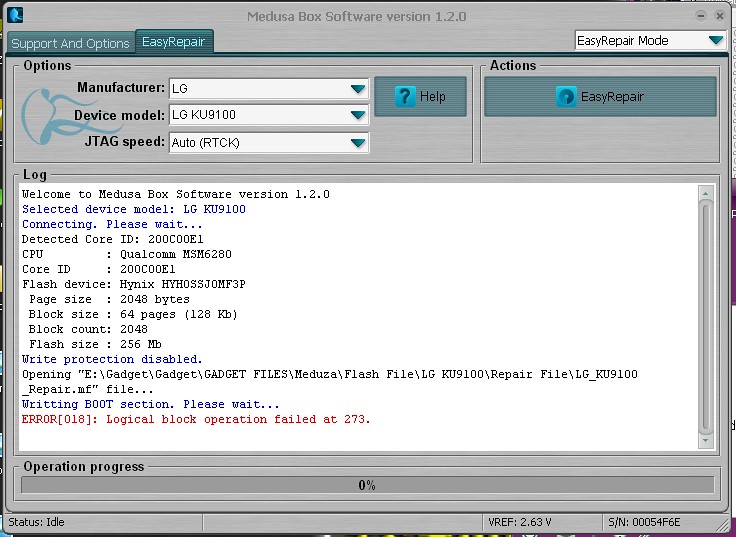Open the Manufacturer LG dropdown

coord(269,89)
